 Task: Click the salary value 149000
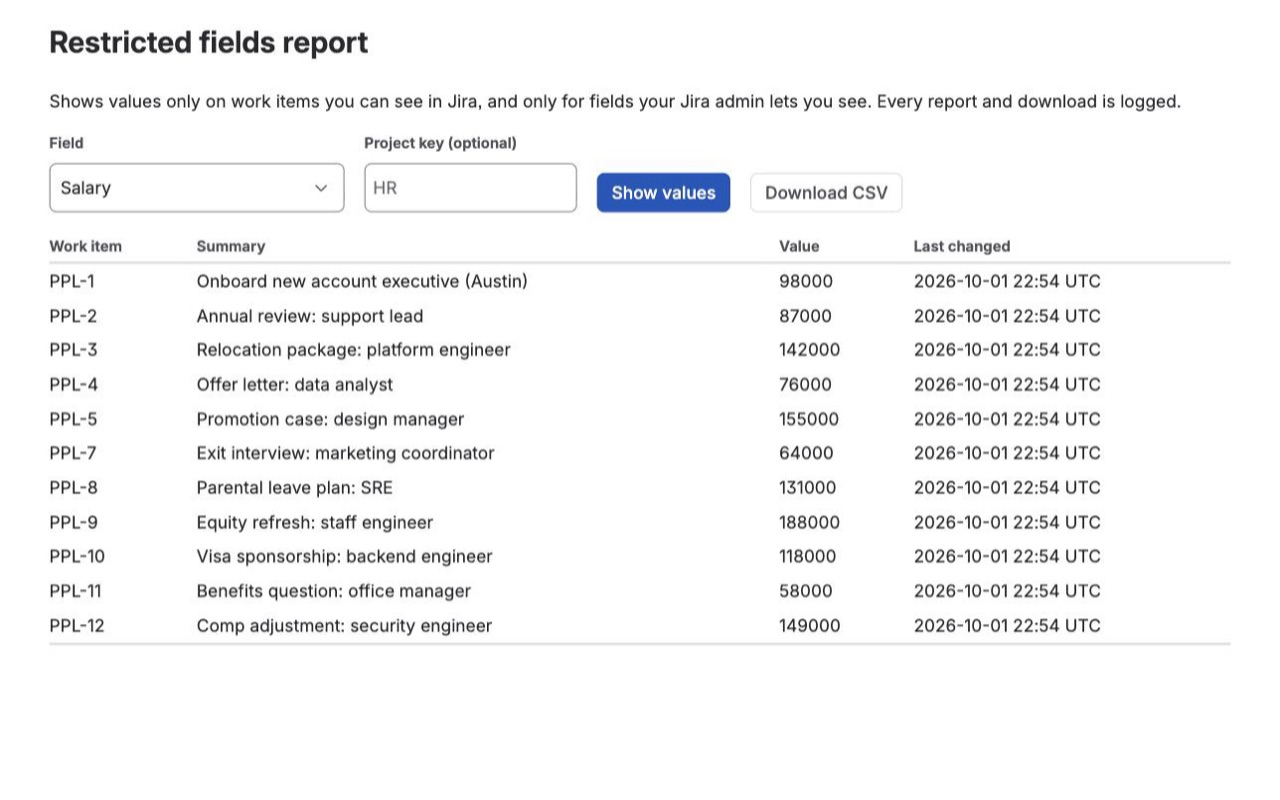810,626
